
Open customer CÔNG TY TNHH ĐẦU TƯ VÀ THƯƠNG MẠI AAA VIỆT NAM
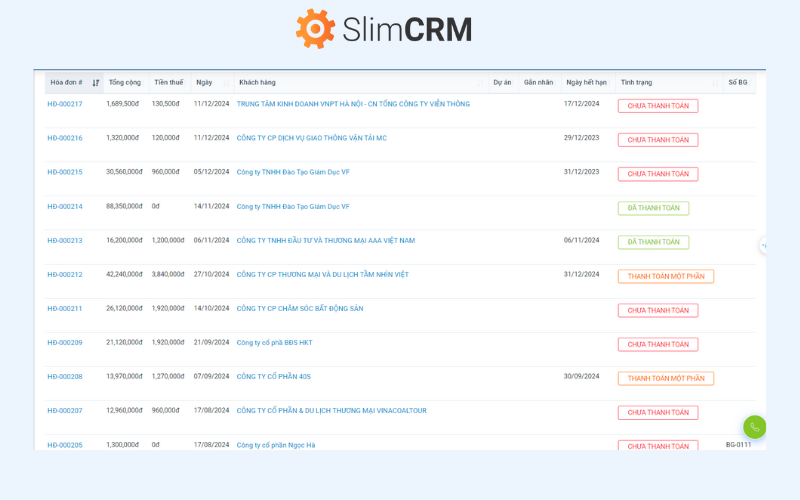[326, 241]
